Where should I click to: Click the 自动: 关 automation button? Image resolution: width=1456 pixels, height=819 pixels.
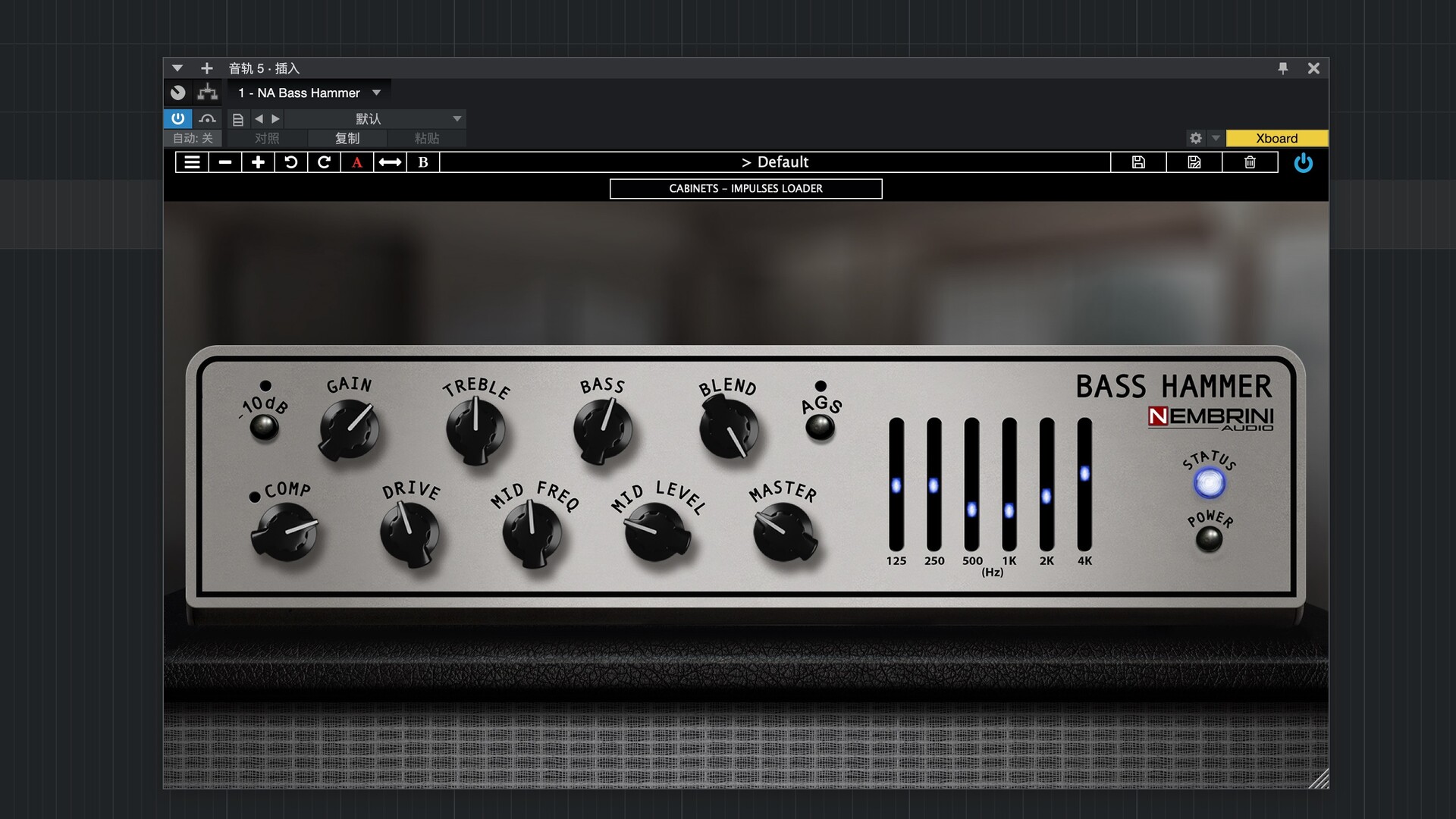pyautogui.click(x=193, y=139)
